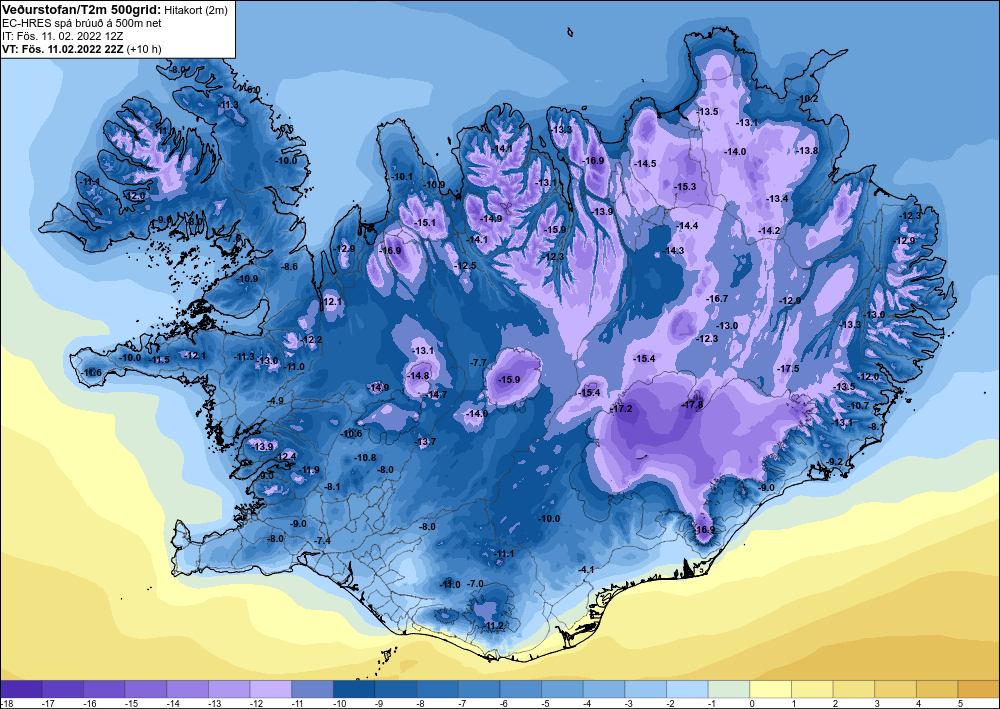The image size is (1000, 709).
Task: Click the -7.7 temperature label
Action: (478, 362)
